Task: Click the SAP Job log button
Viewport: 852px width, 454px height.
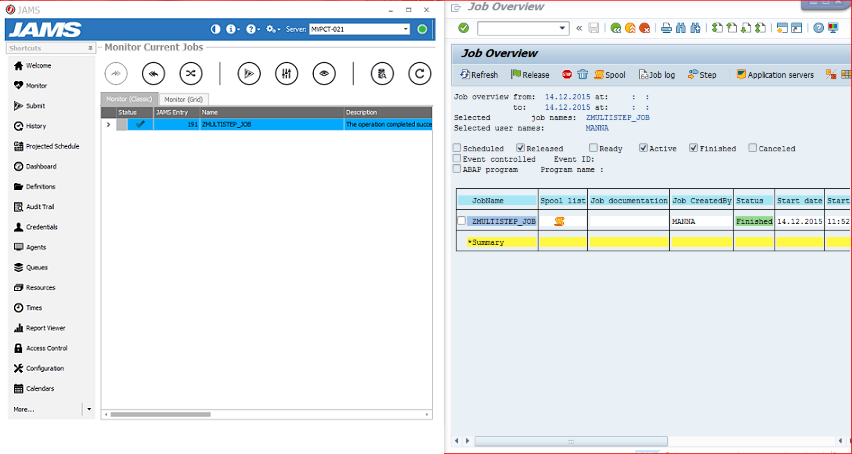Action: pos(656,74)
